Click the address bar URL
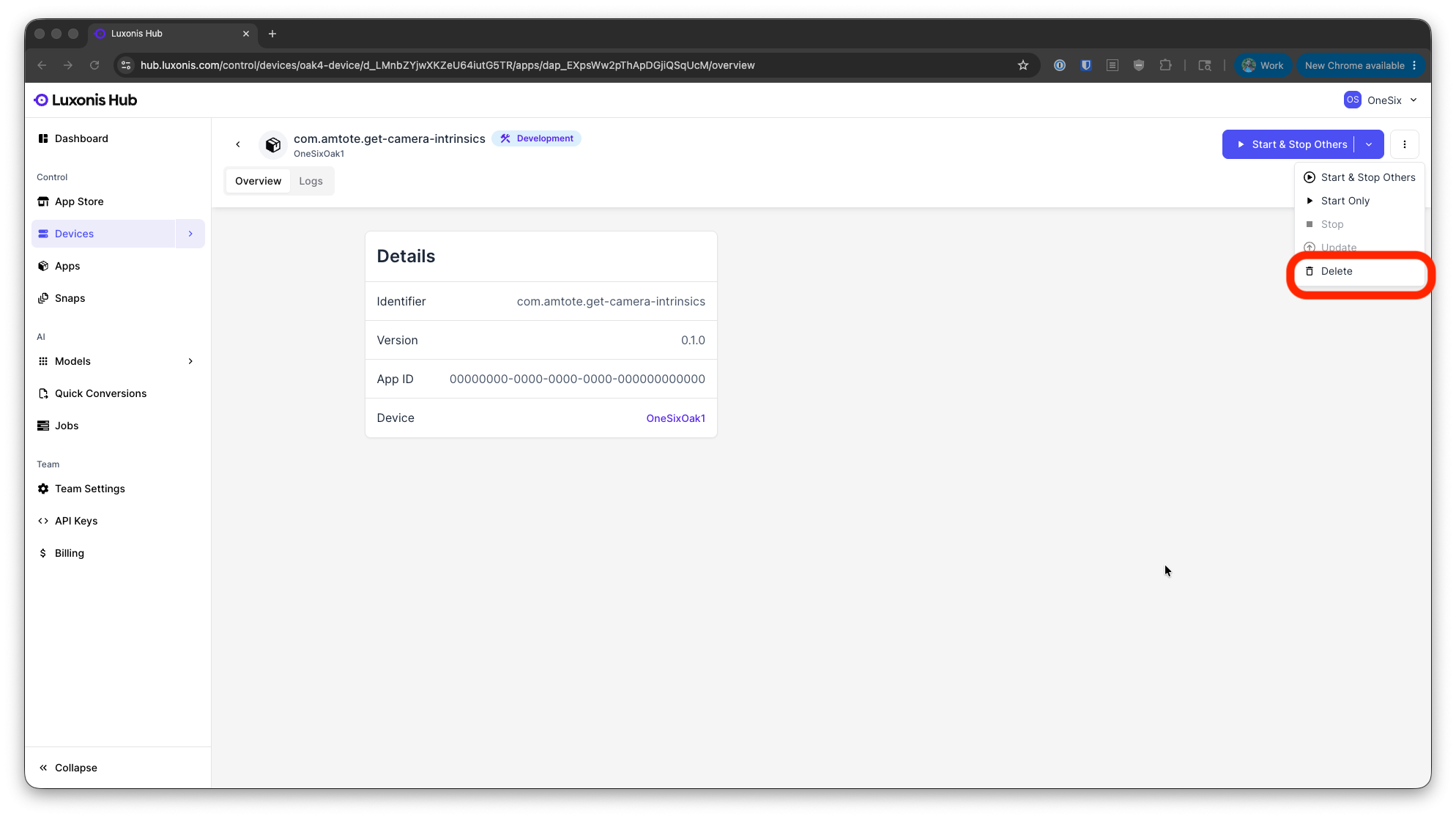The width and height of the screenshot is (1456, 819). [447, 65]
